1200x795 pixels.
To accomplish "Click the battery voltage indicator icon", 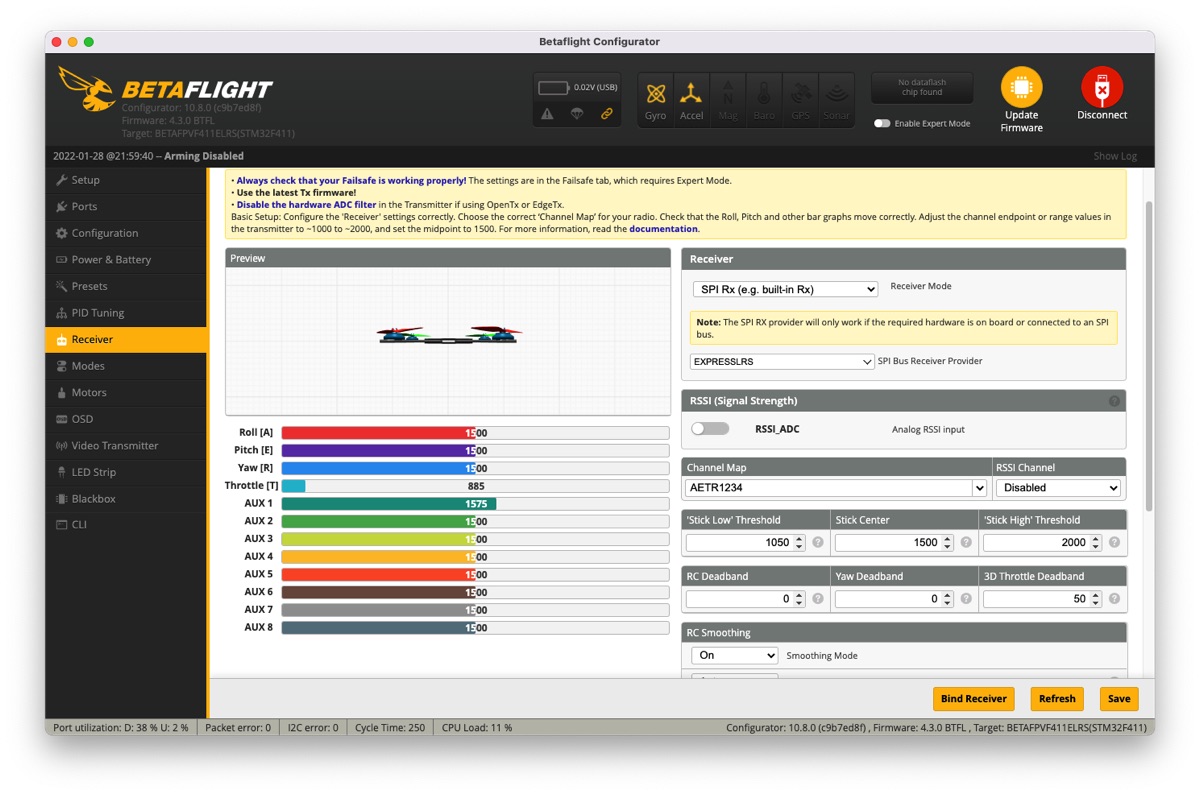I will [554, 88].
